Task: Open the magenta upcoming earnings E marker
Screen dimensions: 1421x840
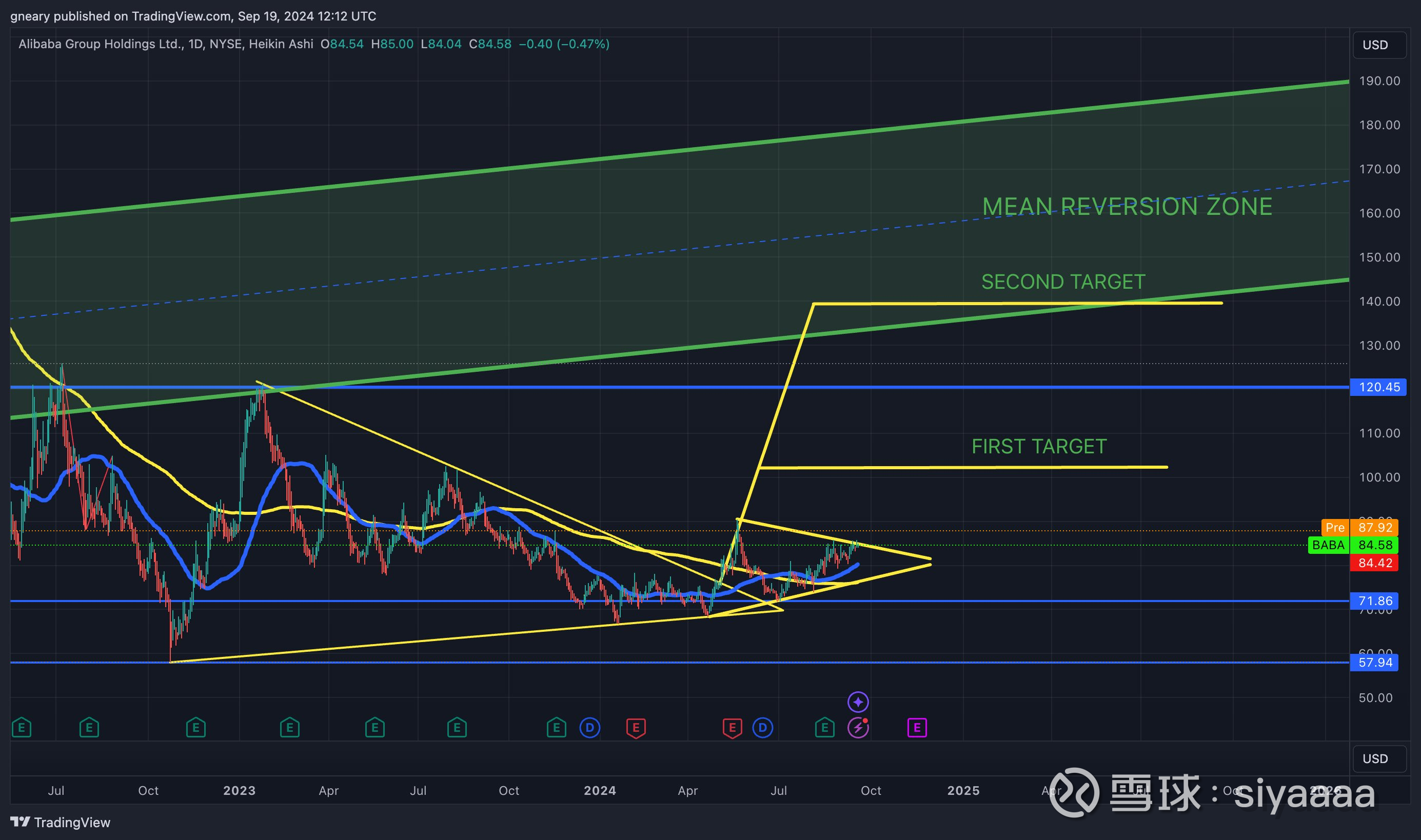Action: [917, 727]
